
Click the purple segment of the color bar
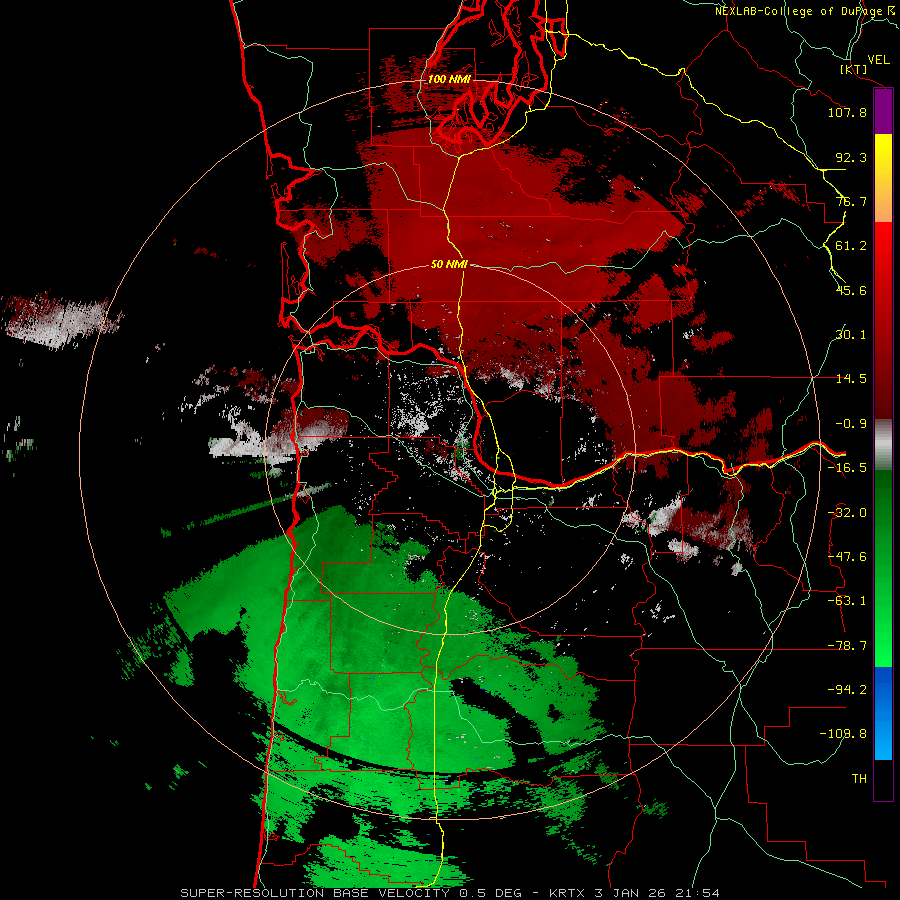pos(883,112)
